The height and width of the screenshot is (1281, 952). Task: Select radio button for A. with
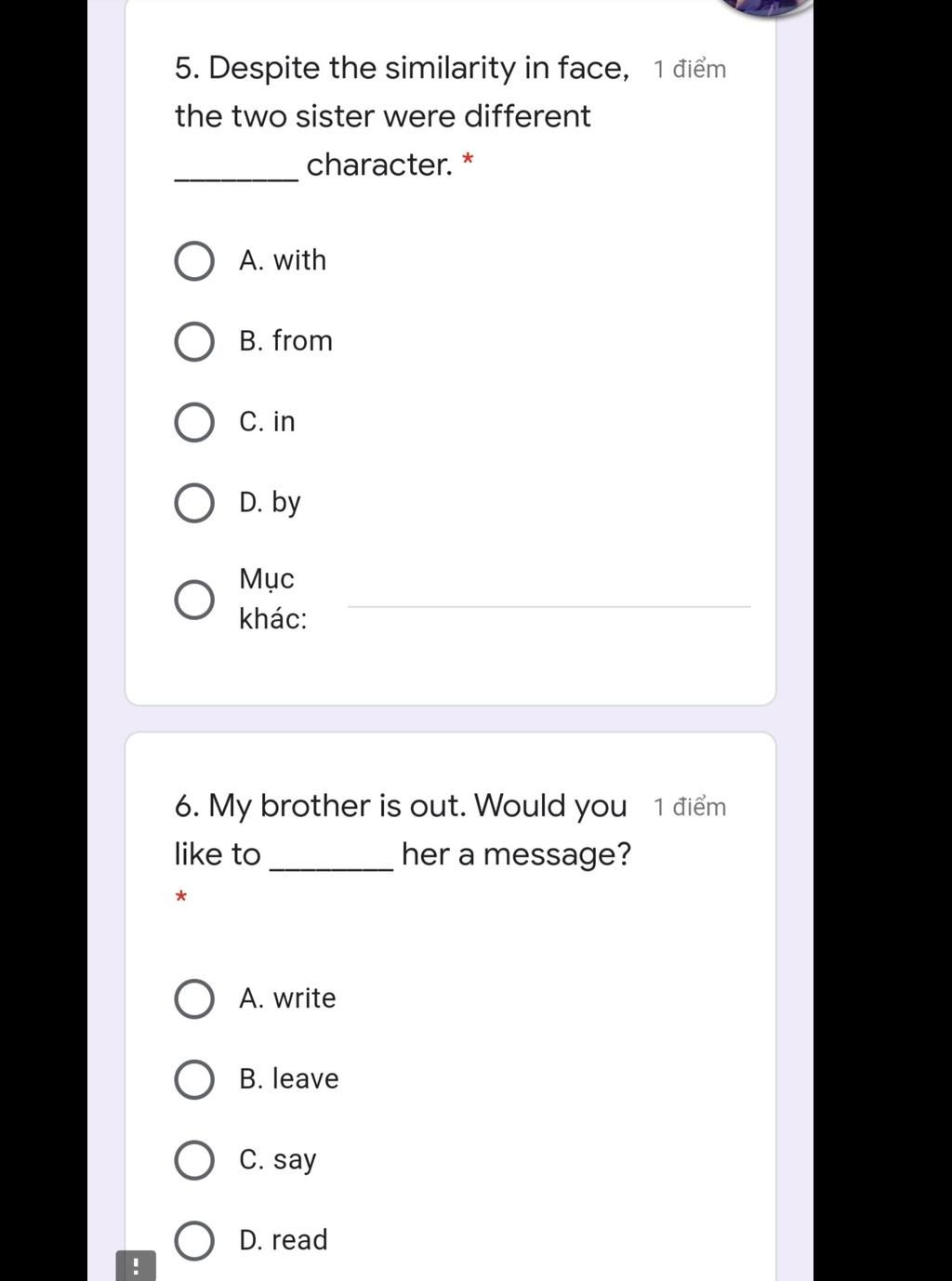click(194, 261)
